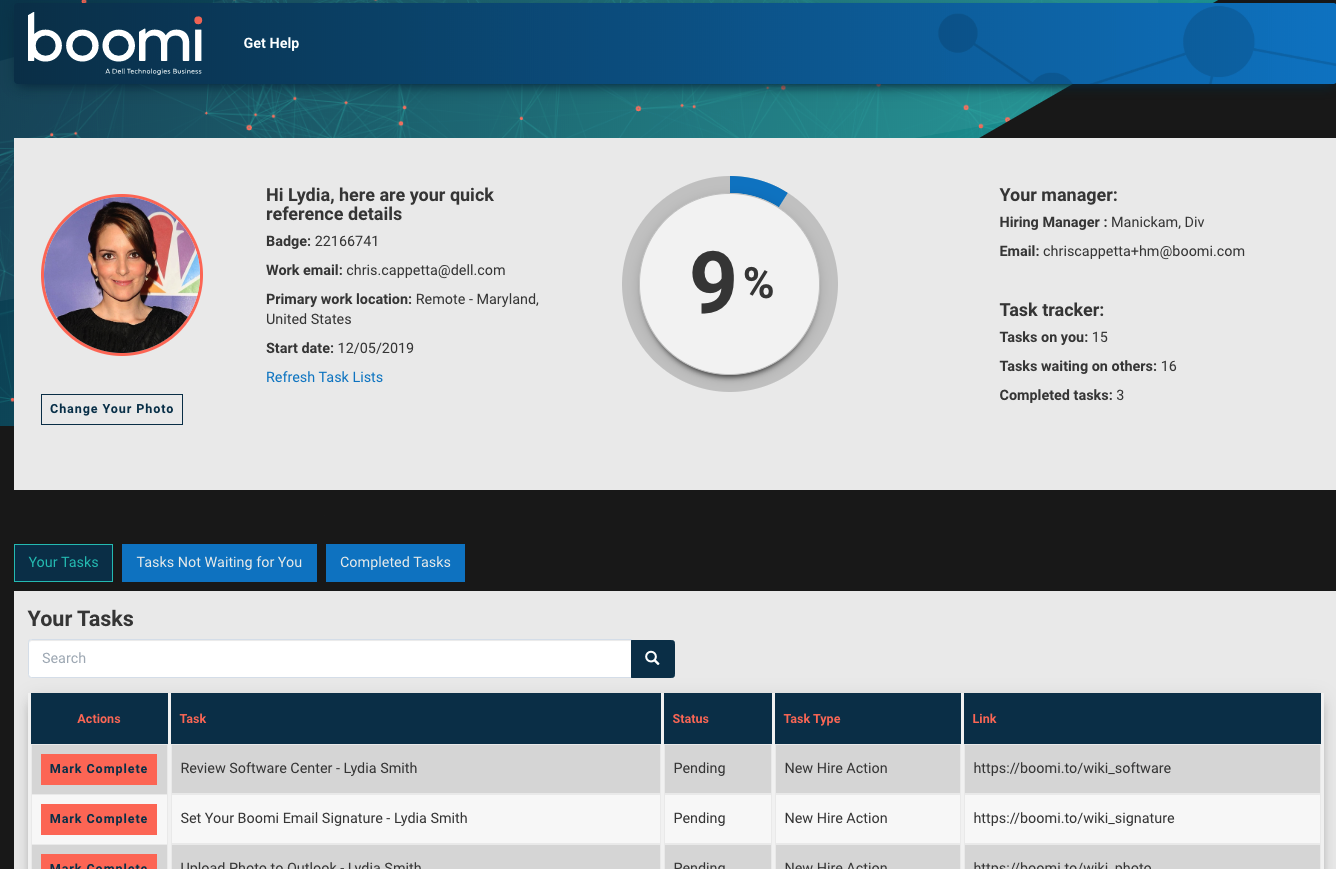Screen dimensions: 1336x869
Task: Click inside the task Search field
Action: (330, 658)
